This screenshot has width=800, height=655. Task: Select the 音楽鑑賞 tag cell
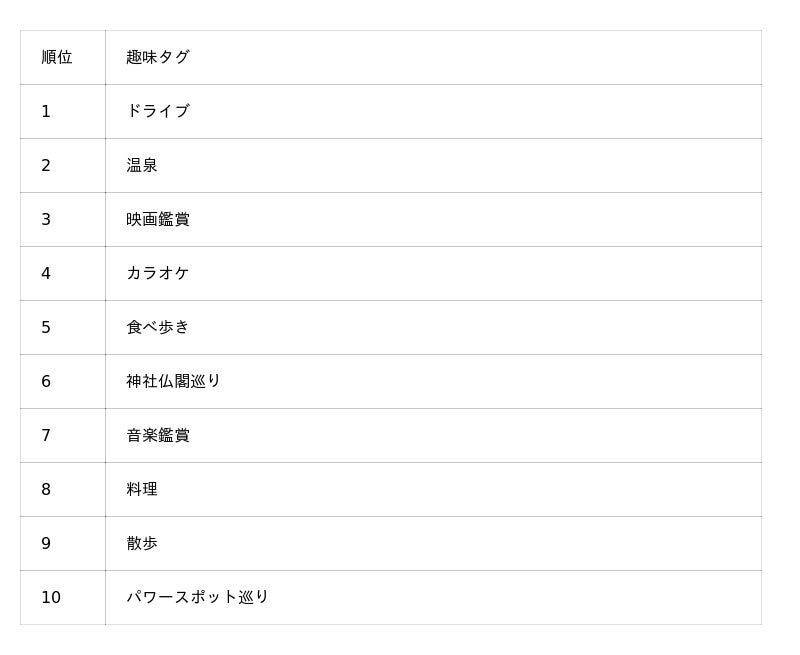[157, 435]
